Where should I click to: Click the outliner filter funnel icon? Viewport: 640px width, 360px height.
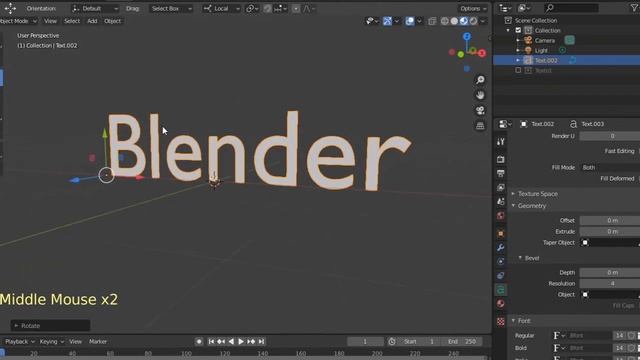tap(634, 8)
